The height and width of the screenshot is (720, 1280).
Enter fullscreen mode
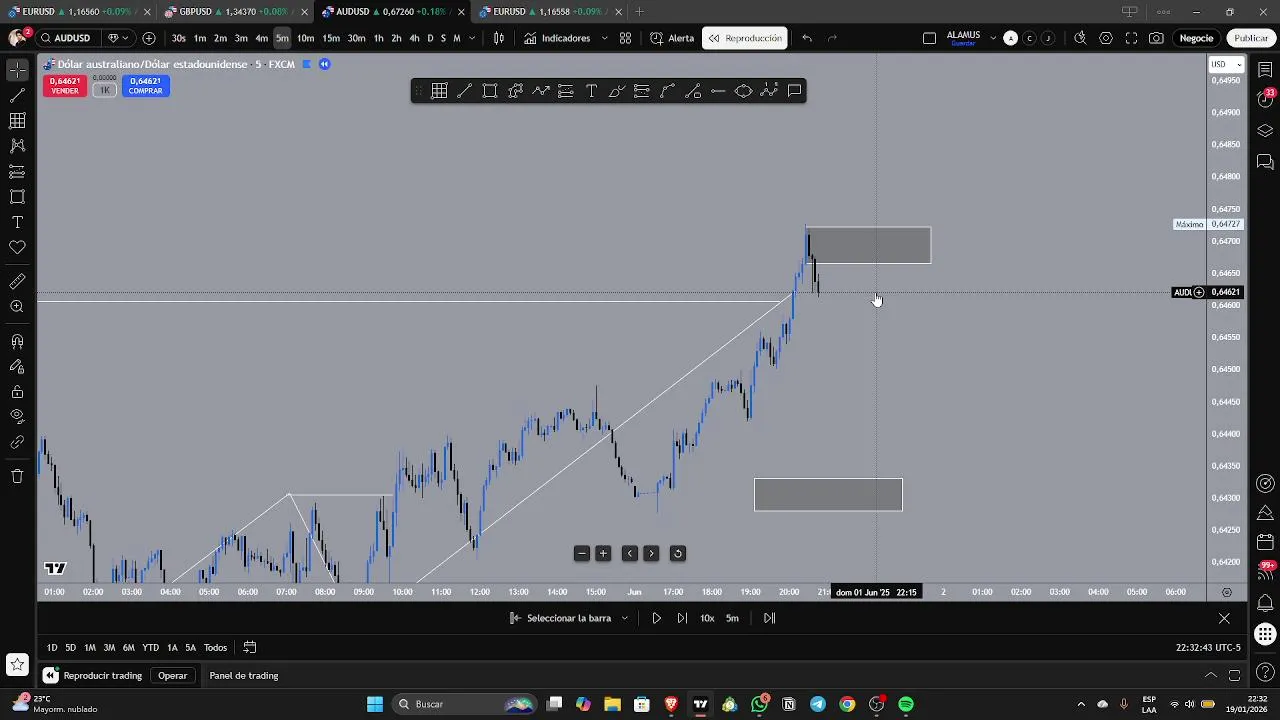click(1131, 38)
